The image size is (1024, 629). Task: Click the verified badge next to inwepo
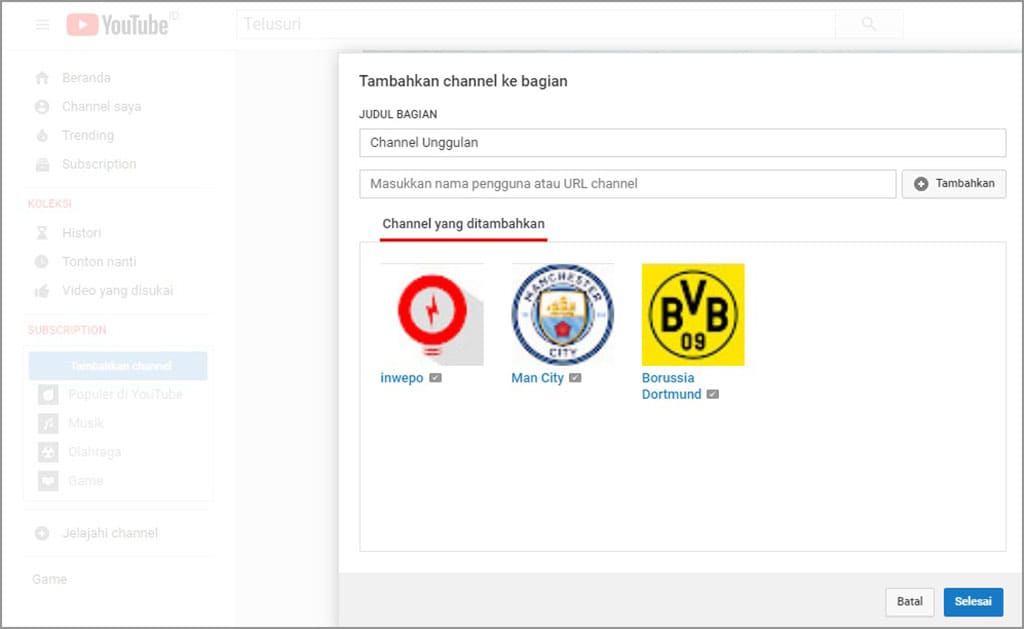[436, 378]
